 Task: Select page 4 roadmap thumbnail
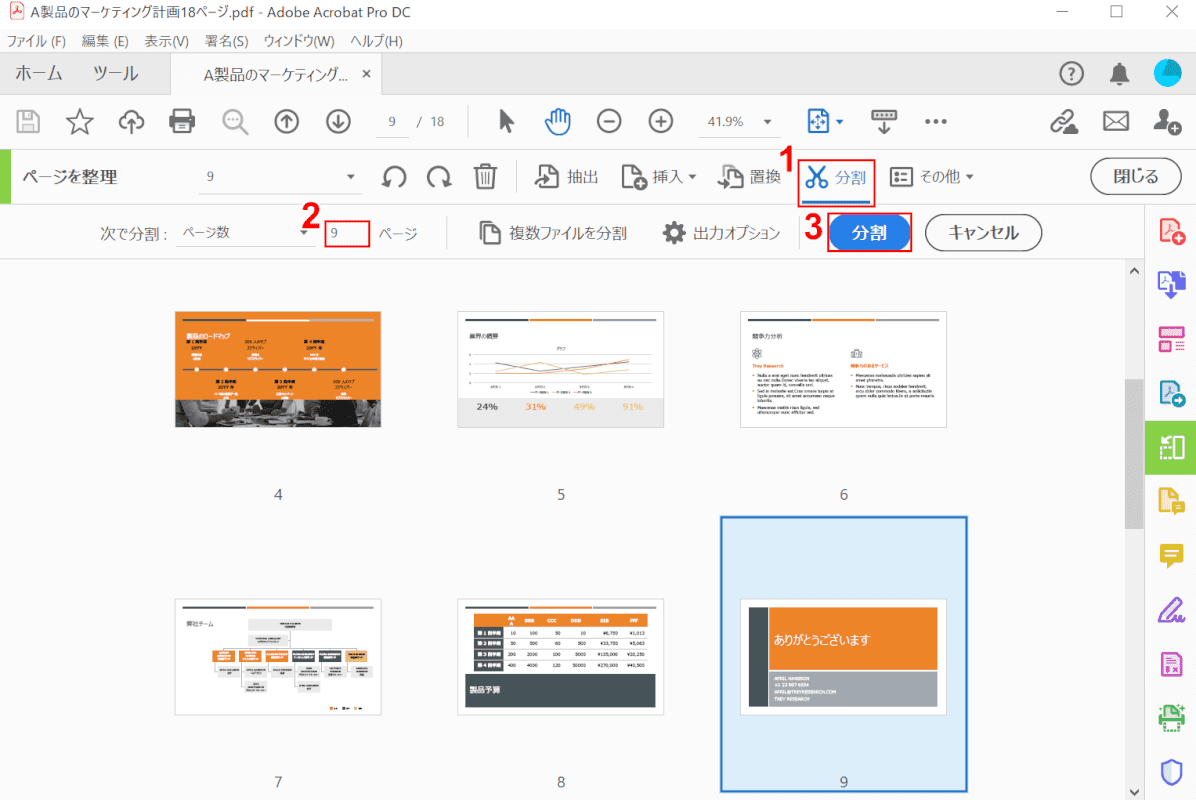point(278,369)
